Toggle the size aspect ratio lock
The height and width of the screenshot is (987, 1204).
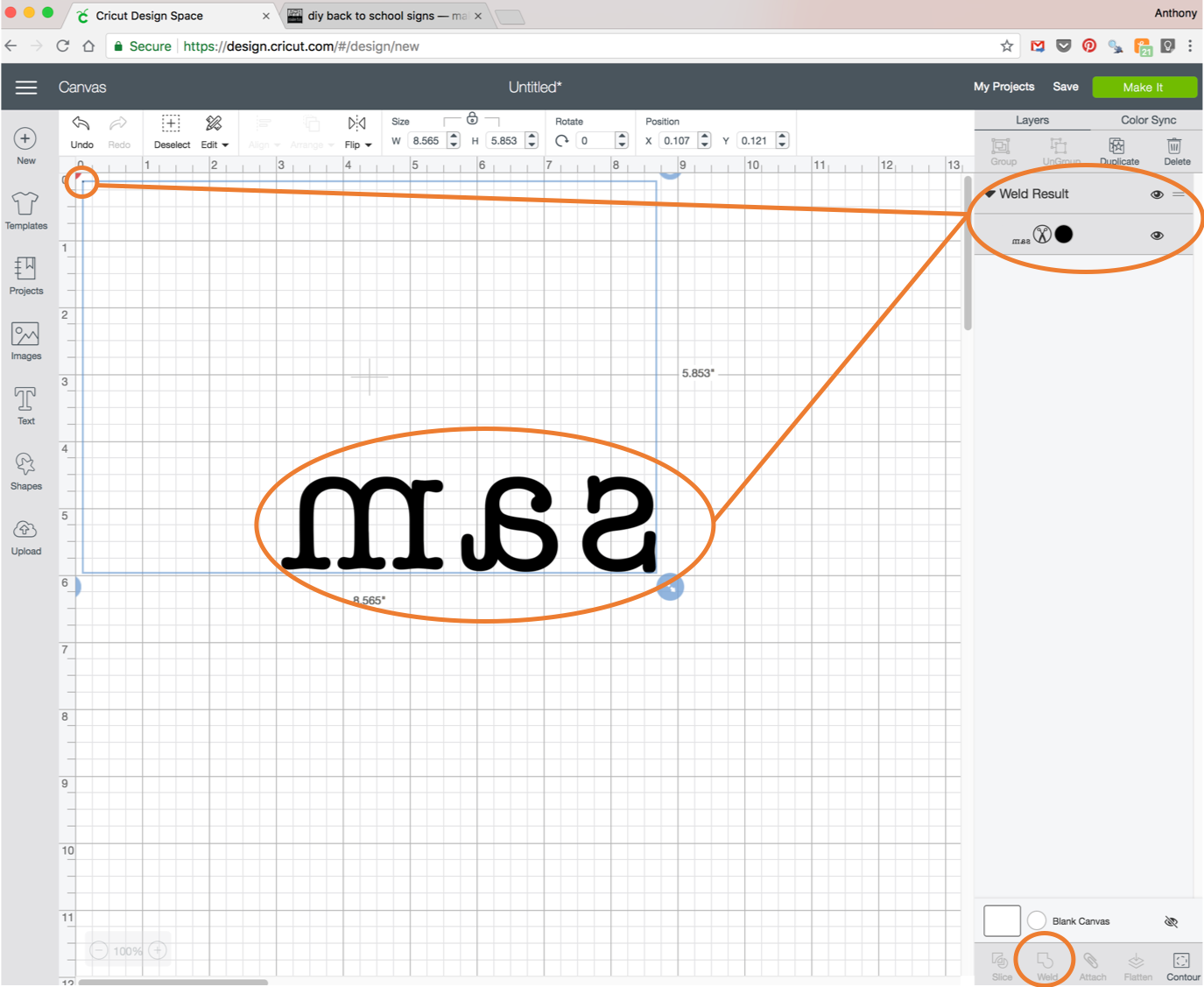point(472,118)
